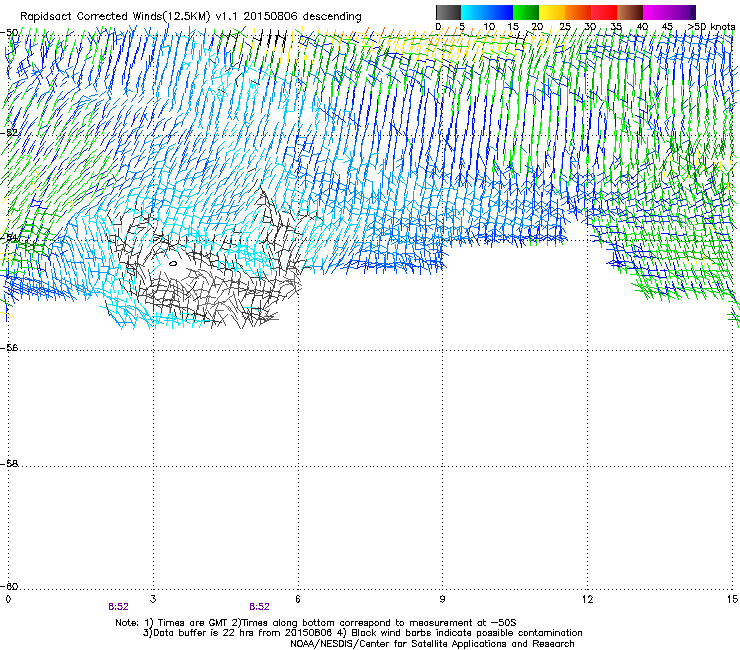Click the longitude 3 axis label
Image resolution: width=740 pixels, height=650 pixels.
point(153,599)
